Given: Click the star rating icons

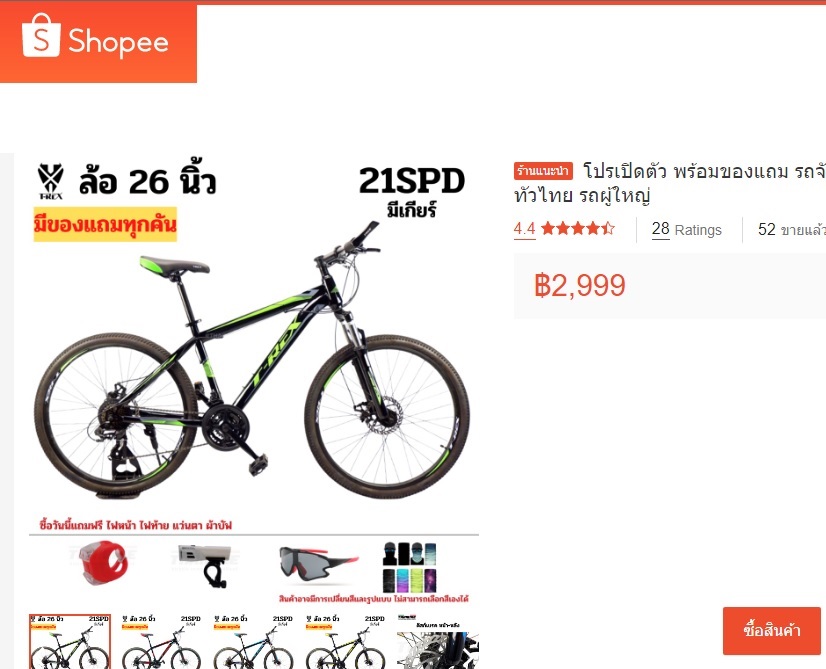Looking at the screenshot, I should [578, 228].
